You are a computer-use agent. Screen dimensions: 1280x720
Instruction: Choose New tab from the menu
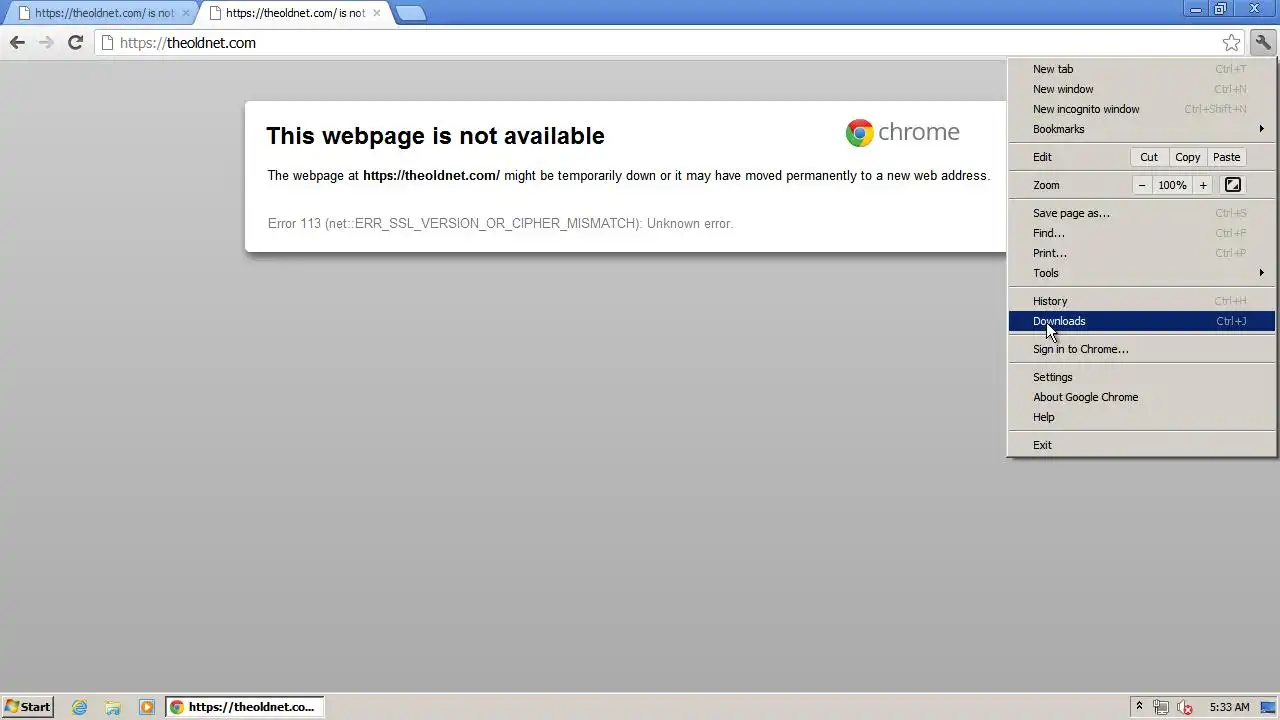tap(1141, 69)
